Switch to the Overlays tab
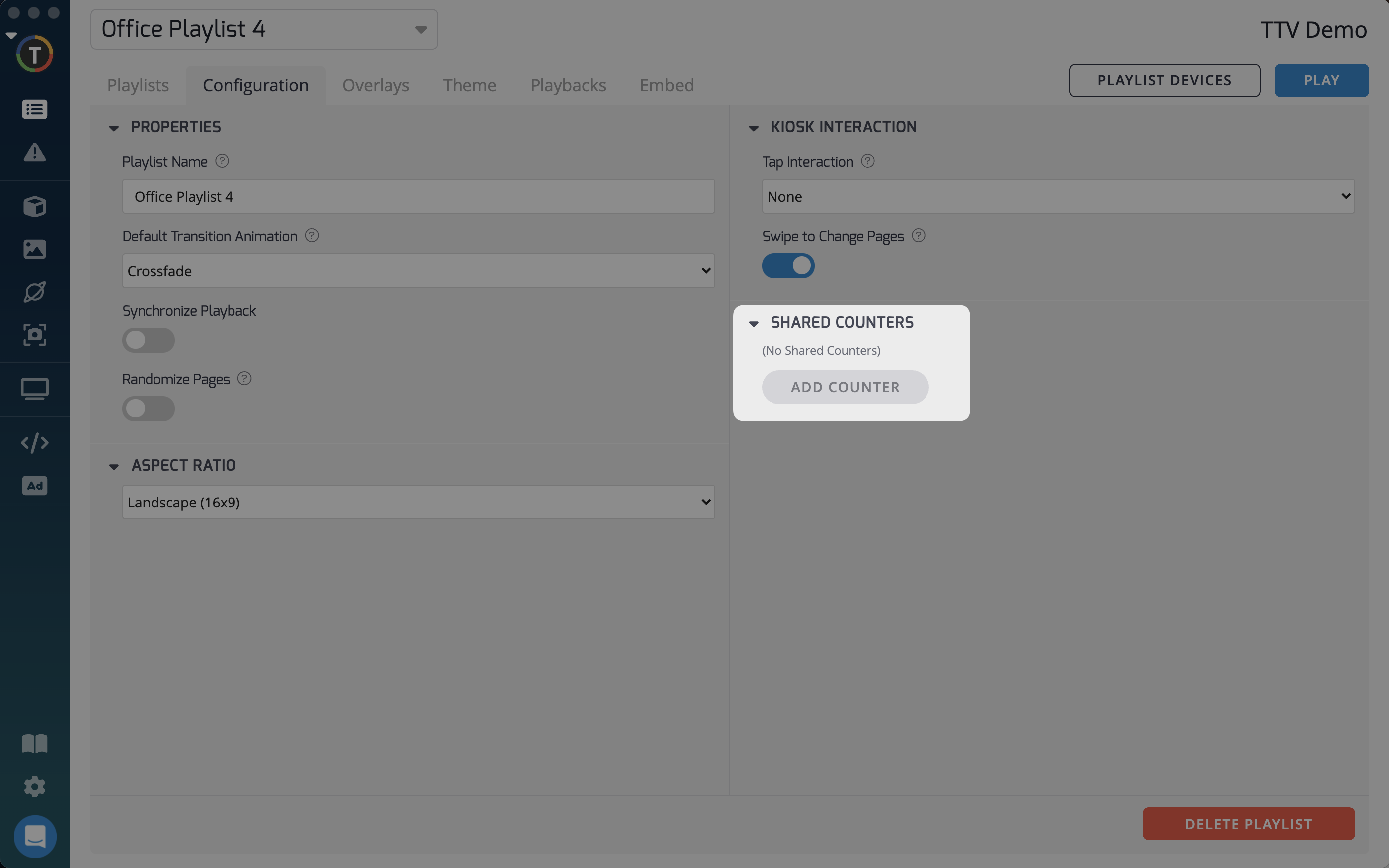Screen dimensions: 1389x868 click(376, 85)
